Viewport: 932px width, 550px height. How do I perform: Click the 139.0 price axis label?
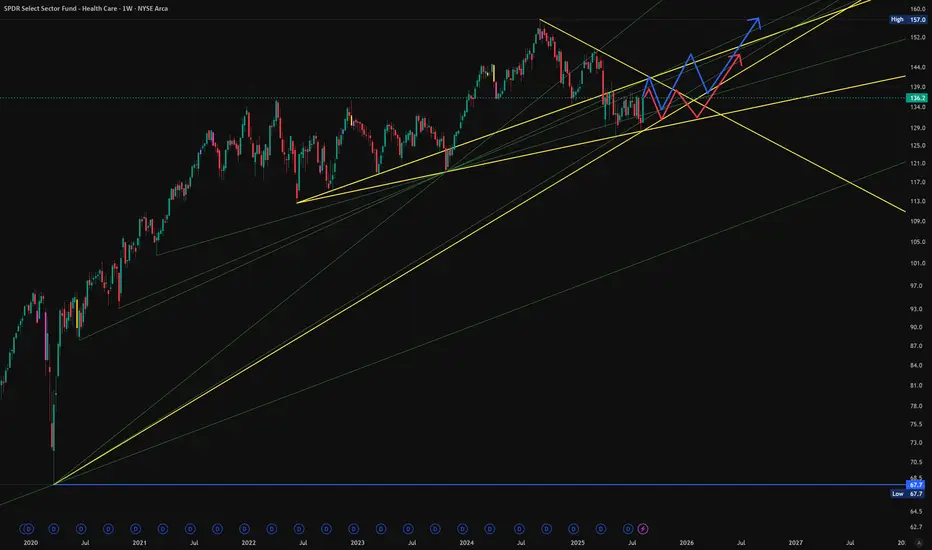(917, 87)
